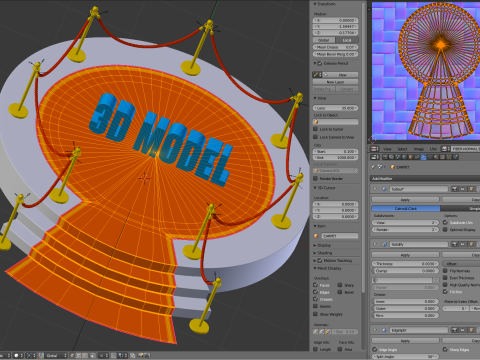Screen dimensions: 480x360
Task: Collapse the Subsurf modifier panel arrow
Action: [375, 189]
